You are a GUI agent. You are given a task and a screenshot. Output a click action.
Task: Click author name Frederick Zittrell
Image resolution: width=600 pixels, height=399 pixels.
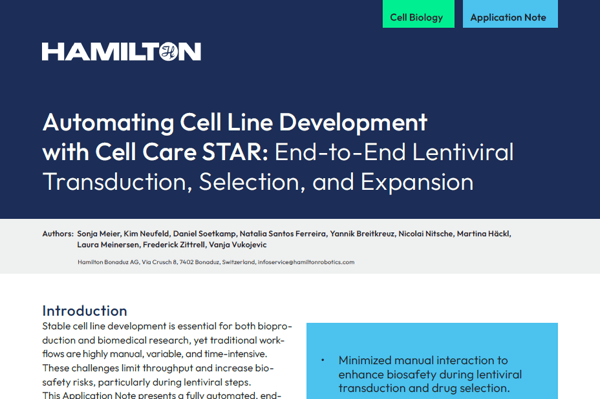pyautogui.click(x=174, y=245)
